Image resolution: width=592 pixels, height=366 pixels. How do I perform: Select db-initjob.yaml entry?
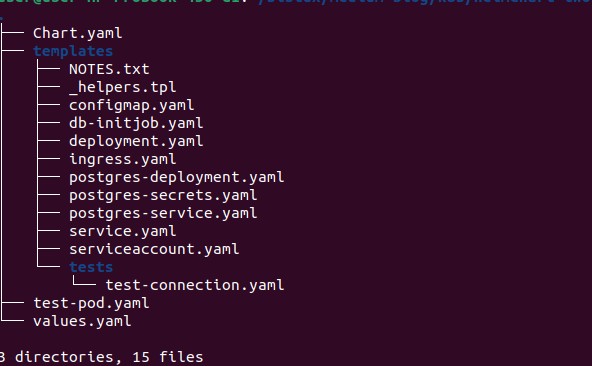pyautogui.click(x=136, y=123)
